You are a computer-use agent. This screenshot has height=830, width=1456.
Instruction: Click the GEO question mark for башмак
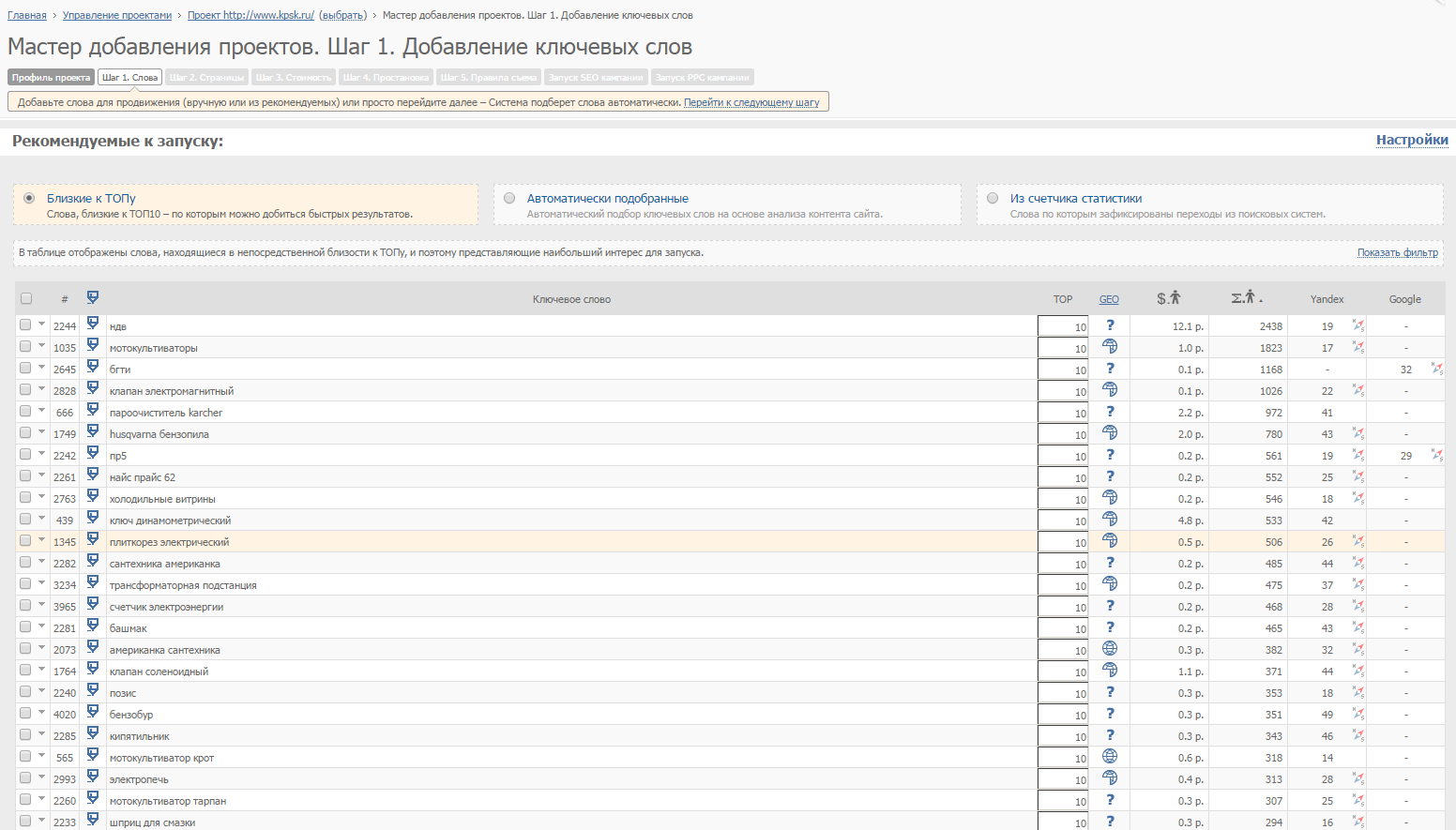coord(1110,627)
